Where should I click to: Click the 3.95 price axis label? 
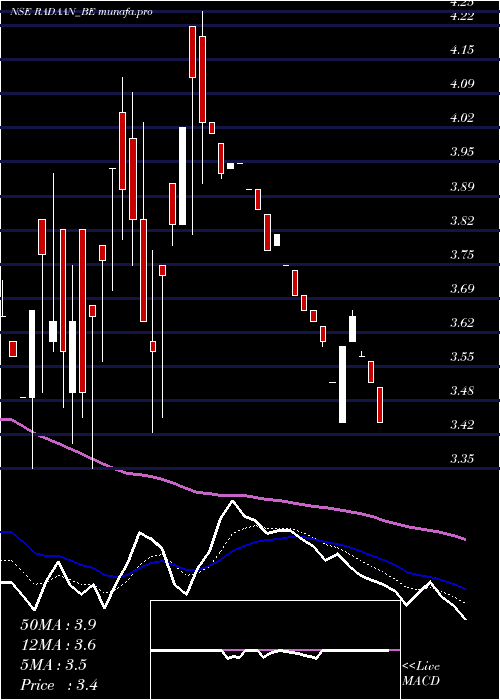[x=462, y=152]
